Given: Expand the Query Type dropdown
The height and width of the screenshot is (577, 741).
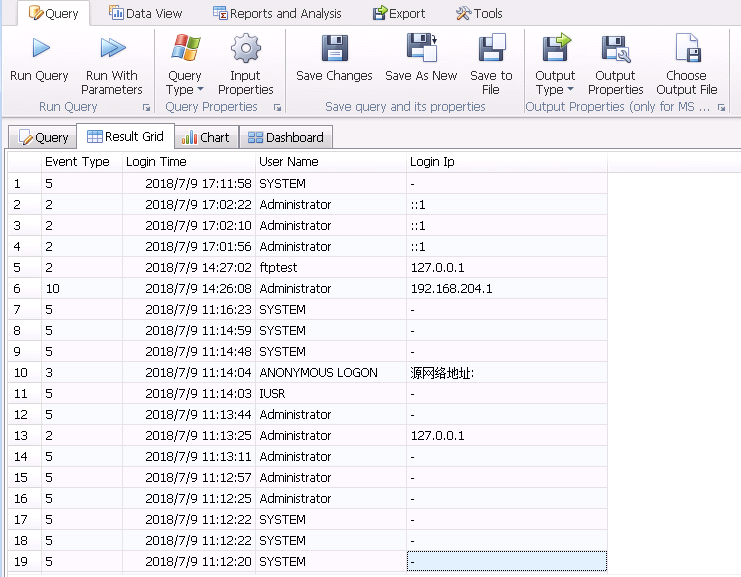Looking at the screenshot, I should [184, 82].
